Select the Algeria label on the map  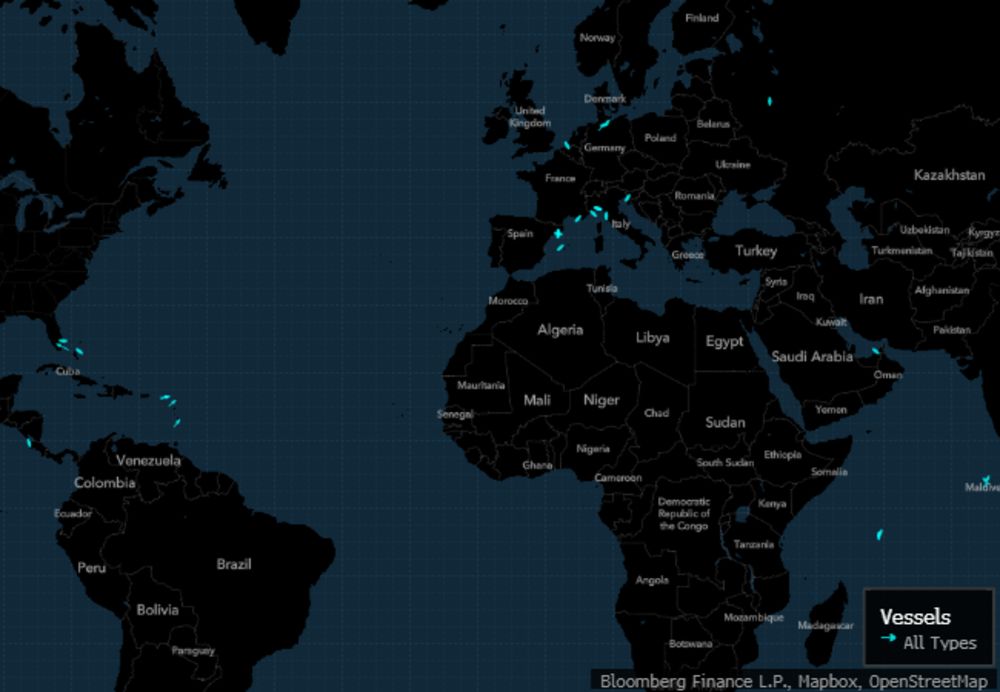560,330
